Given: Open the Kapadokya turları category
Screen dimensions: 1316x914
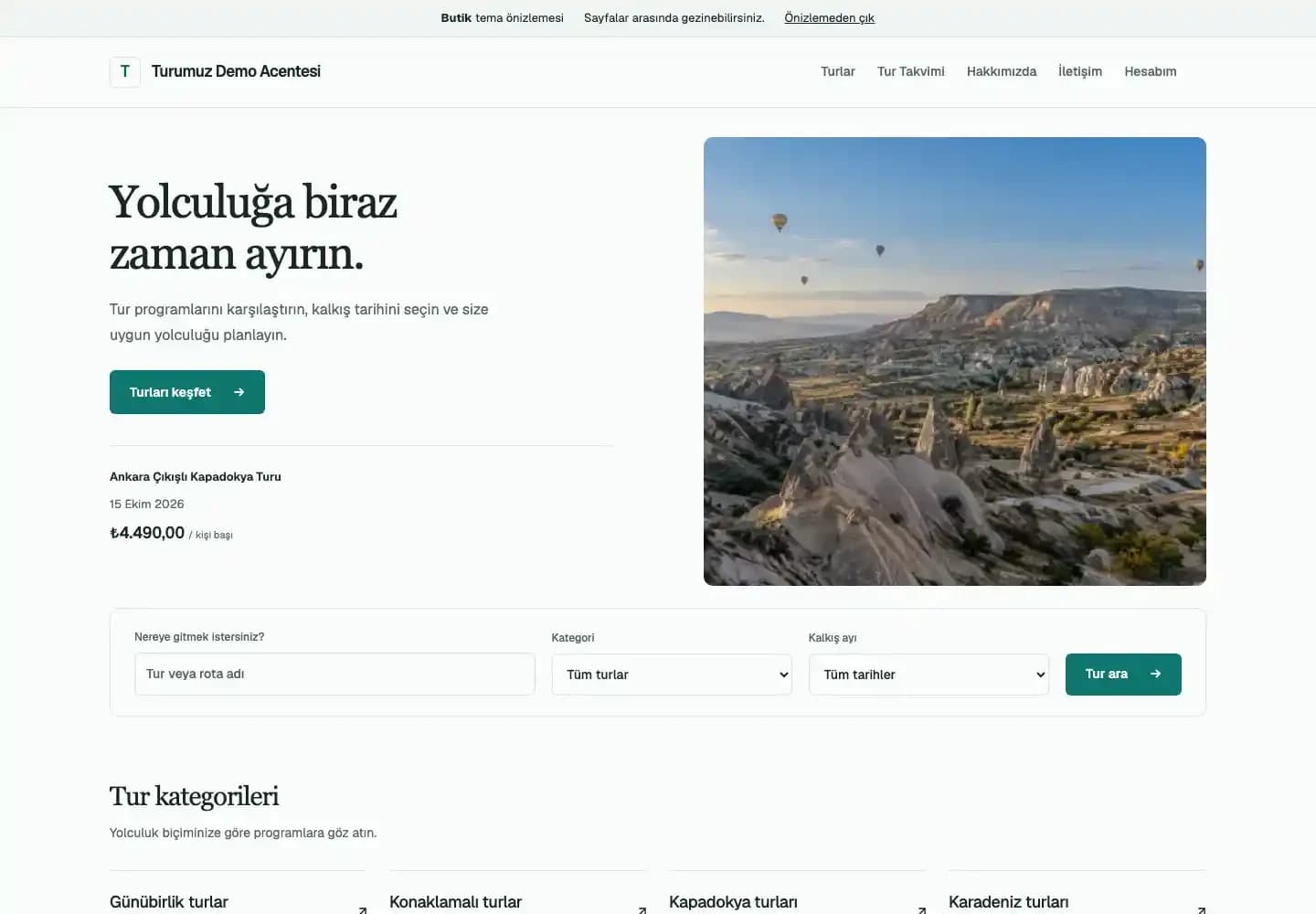Looking at the screenshot, I should 733,902.
